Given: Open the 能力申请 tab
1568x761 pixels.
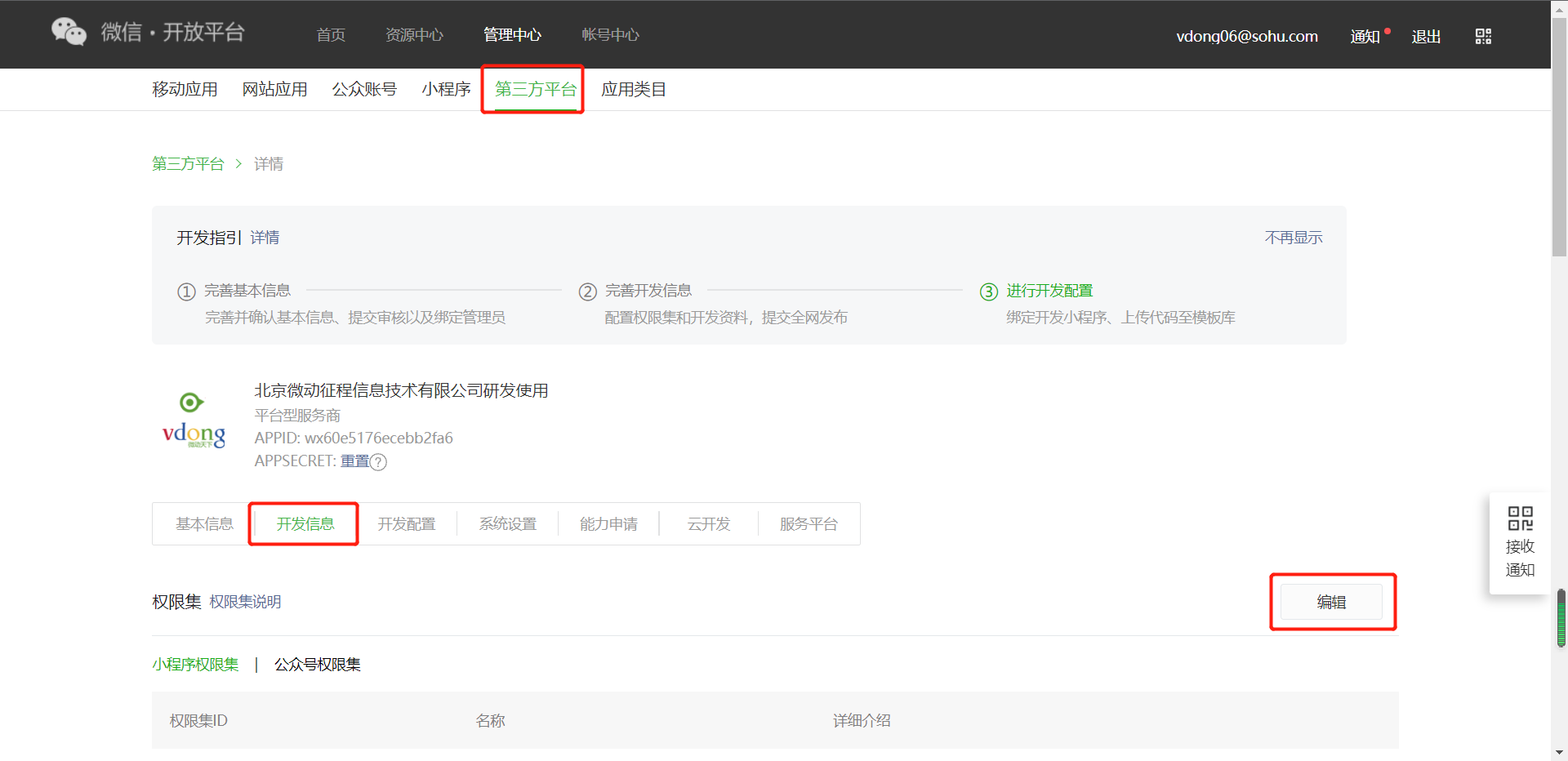Looking at the screenshot, I should pos(608,524).
